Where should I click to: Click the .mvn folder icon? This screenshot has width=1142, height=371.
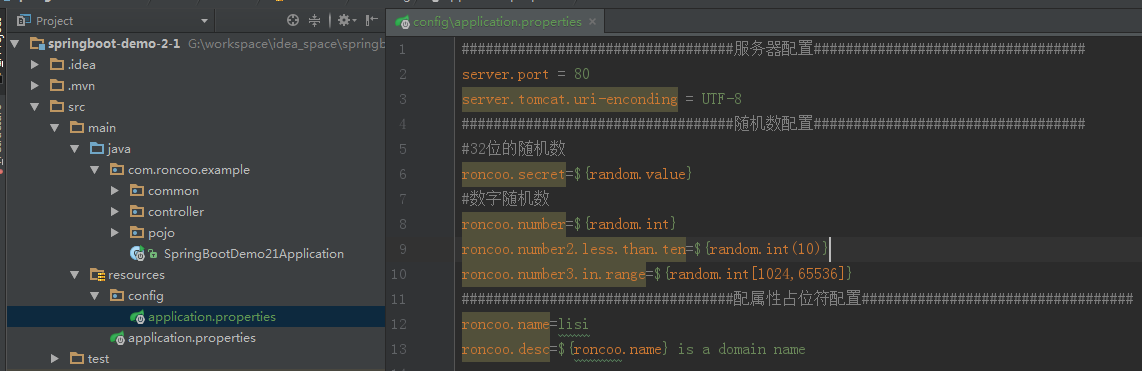click(57, 86)
